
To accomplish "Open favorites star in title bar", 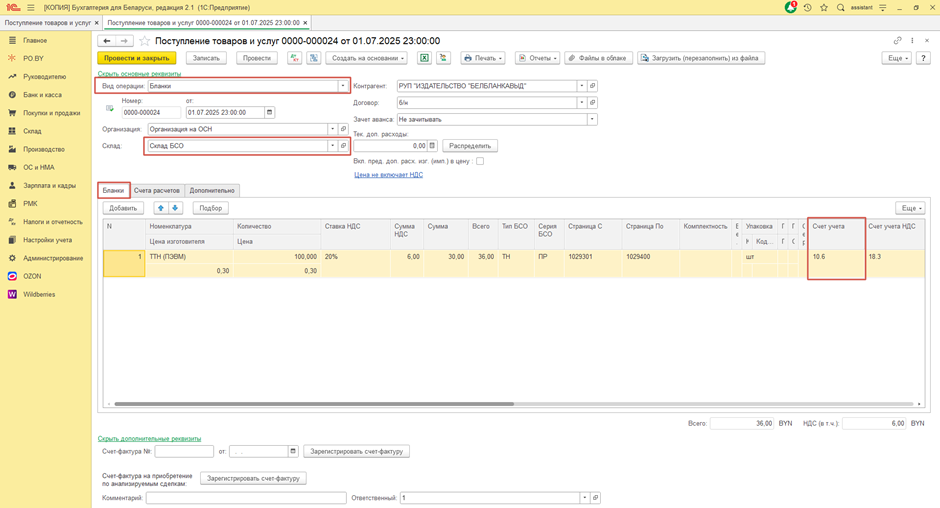I will click(x=824, y=8).
